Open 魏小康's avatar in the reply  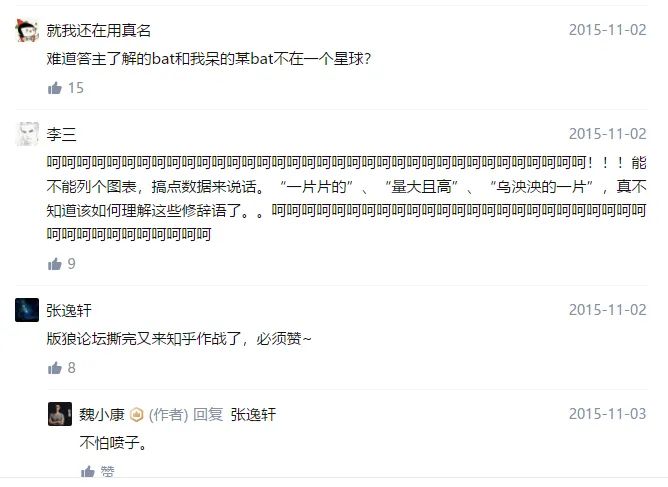click(60, 414)
